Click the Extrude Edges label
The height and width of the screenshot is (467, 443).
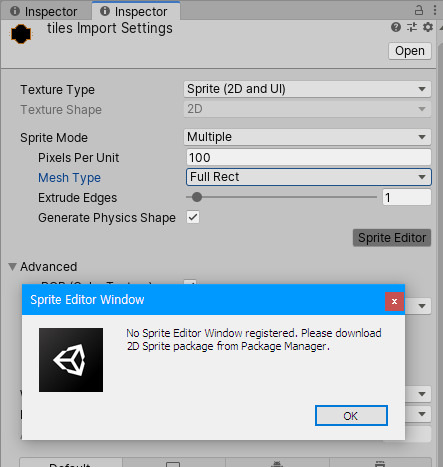tap(77, 198)
